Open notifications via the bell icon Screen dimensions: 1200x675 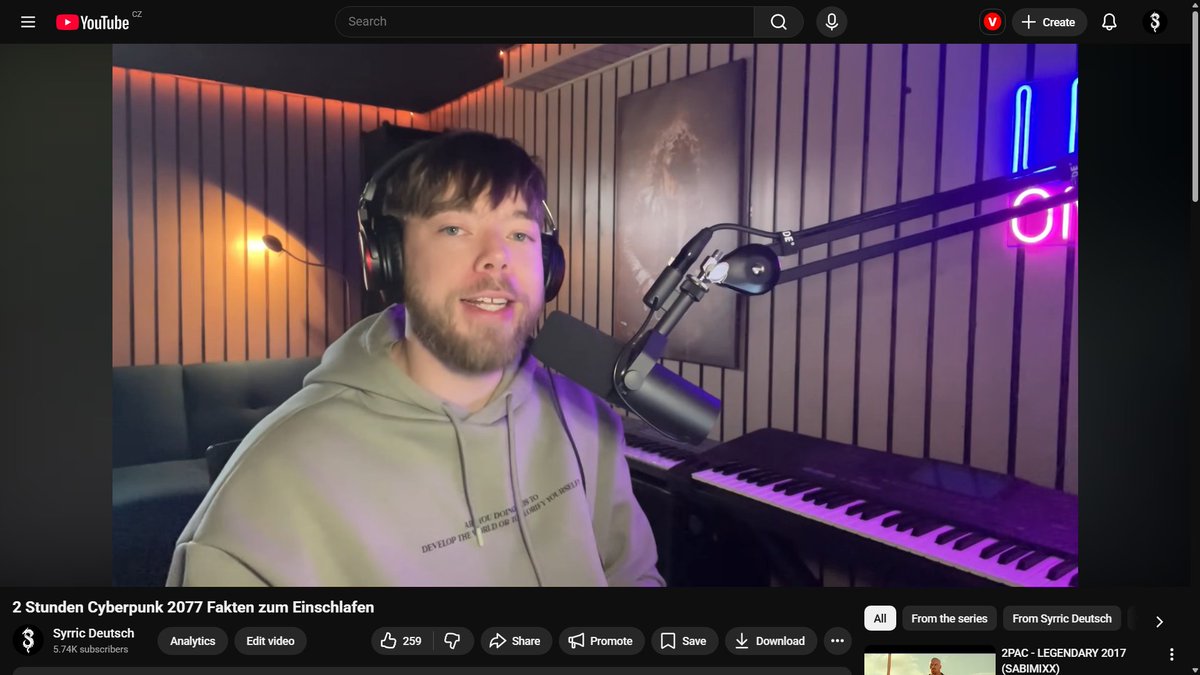1109,21
